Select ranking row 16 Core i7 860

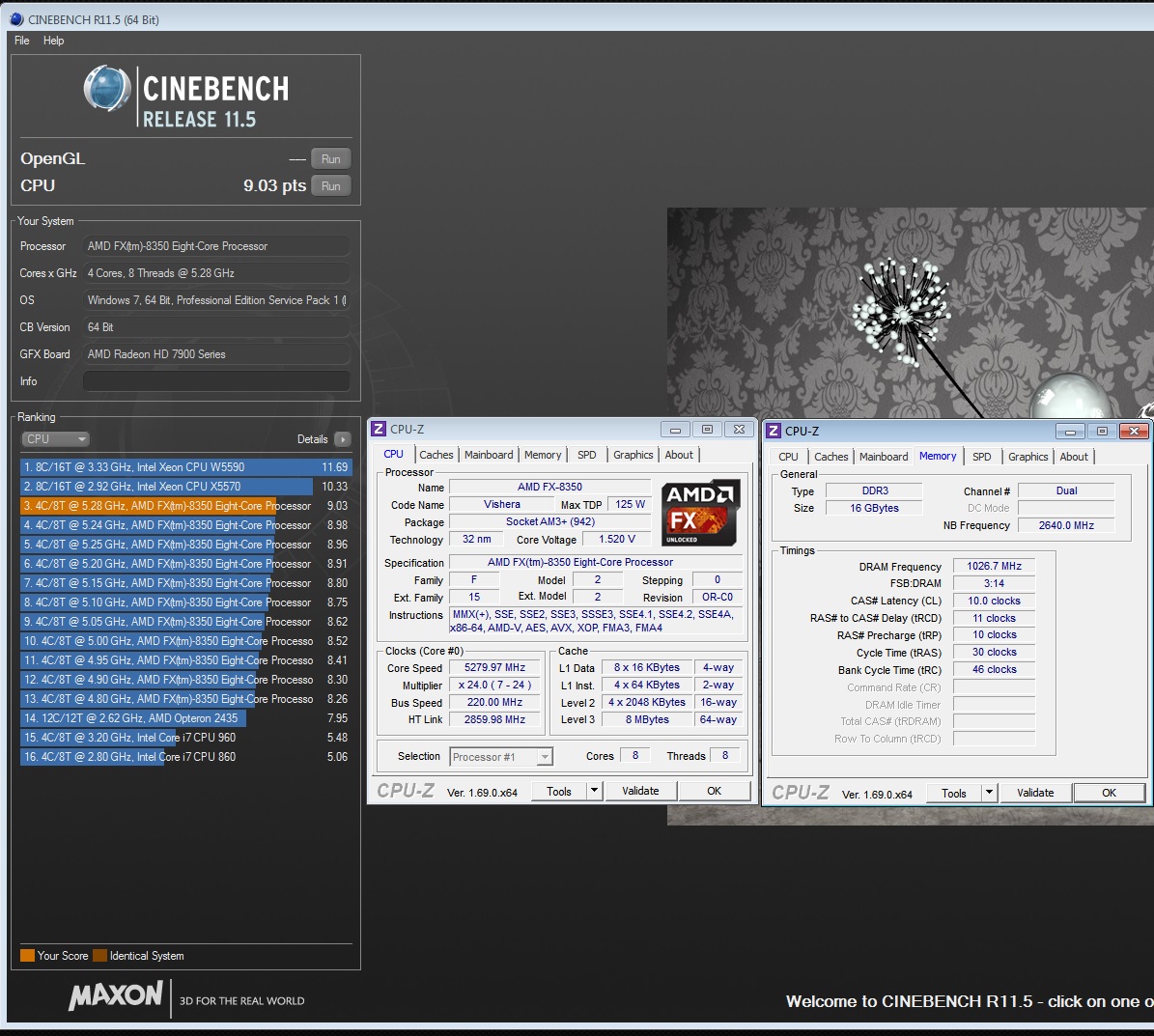185,757
